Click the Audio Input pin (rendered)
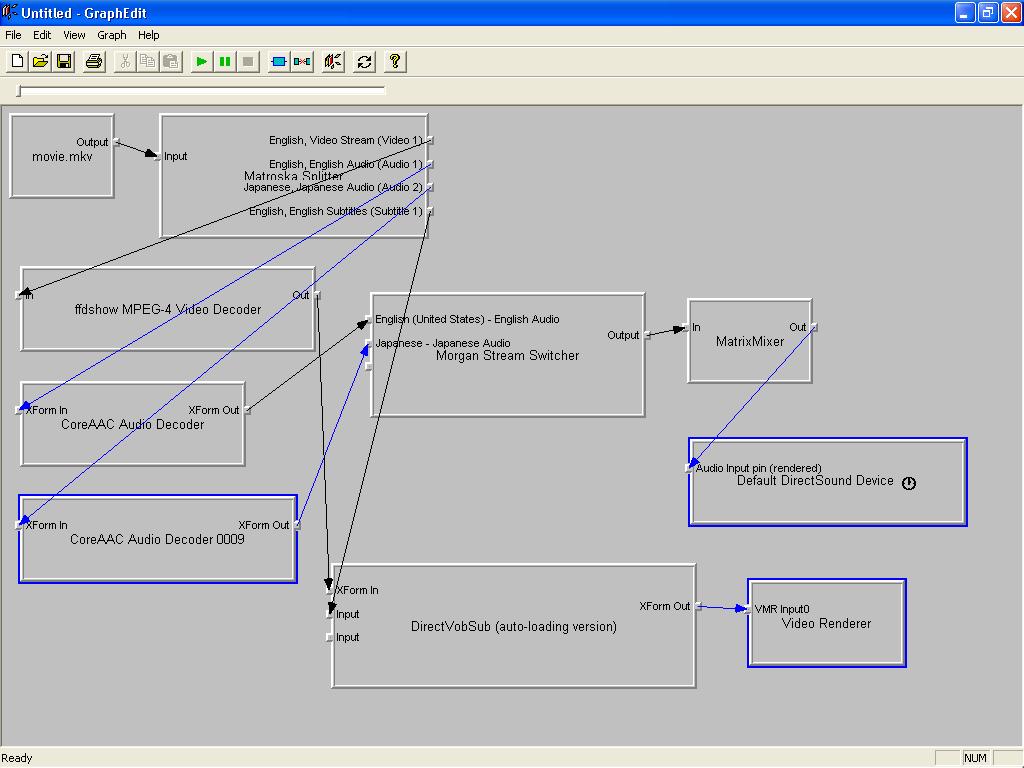Screen dimensions: 1024x768 point(688,468)
